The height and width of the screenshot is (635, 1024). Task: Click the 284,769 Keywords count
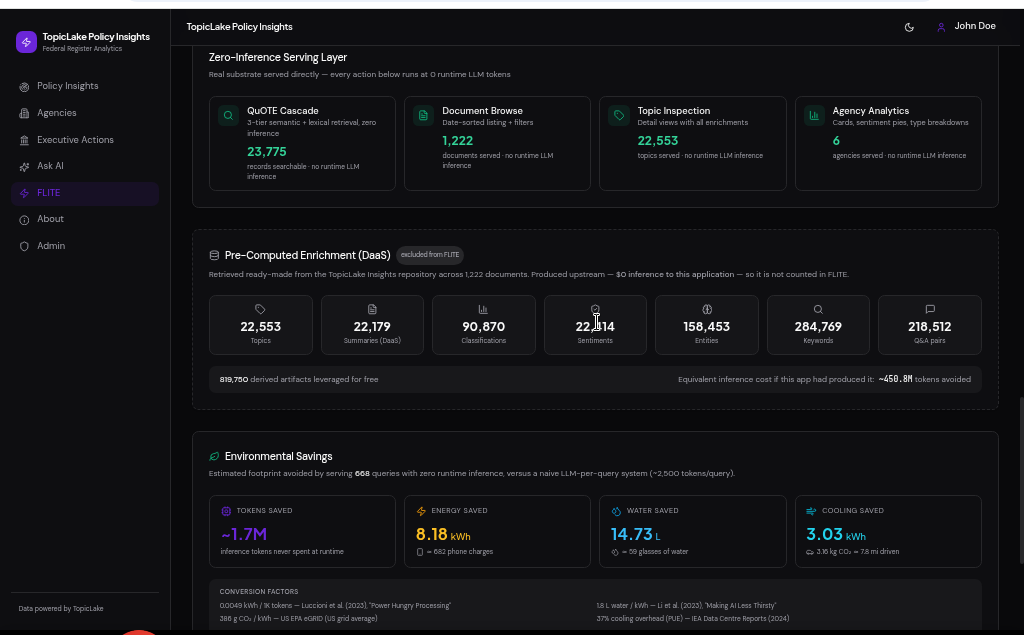coord(818,327)
